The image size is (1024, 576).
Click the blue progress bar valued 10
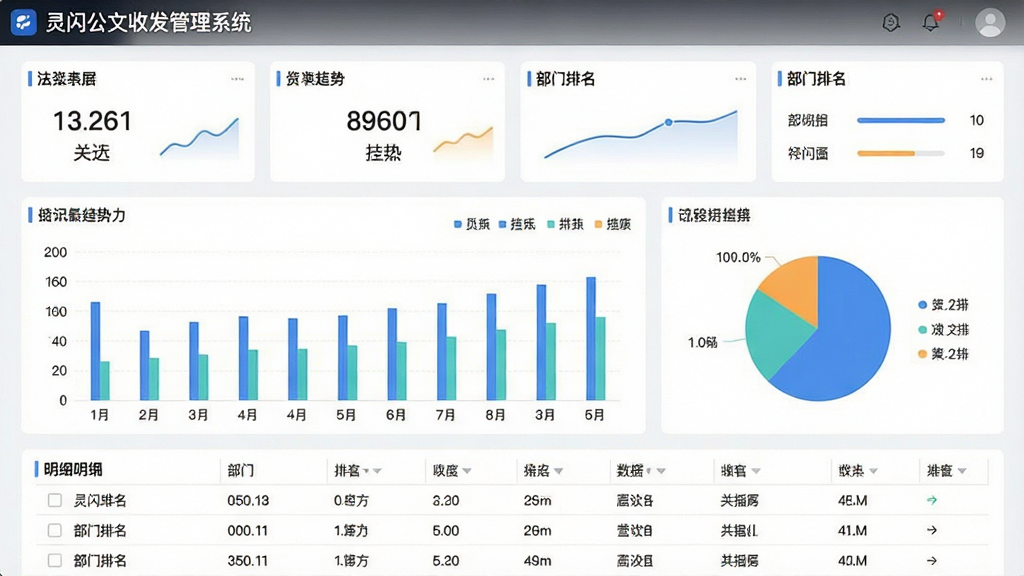(x=901, y=120)
